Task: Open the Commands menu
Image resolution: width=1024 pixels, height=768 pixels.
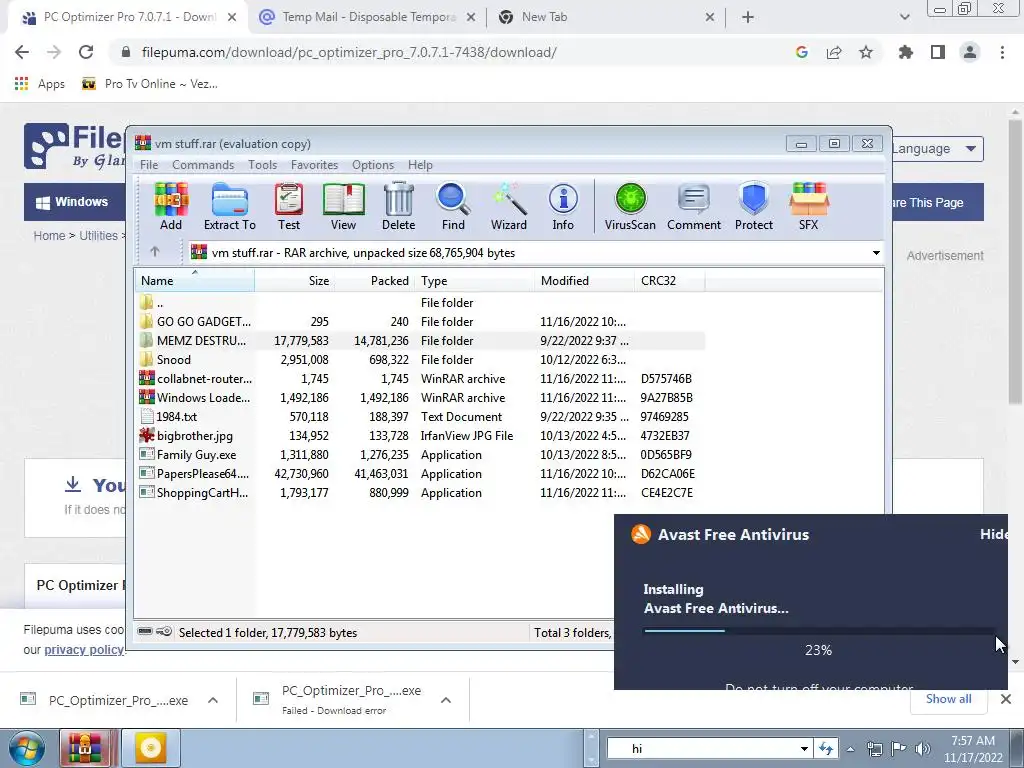Action: 203,165
